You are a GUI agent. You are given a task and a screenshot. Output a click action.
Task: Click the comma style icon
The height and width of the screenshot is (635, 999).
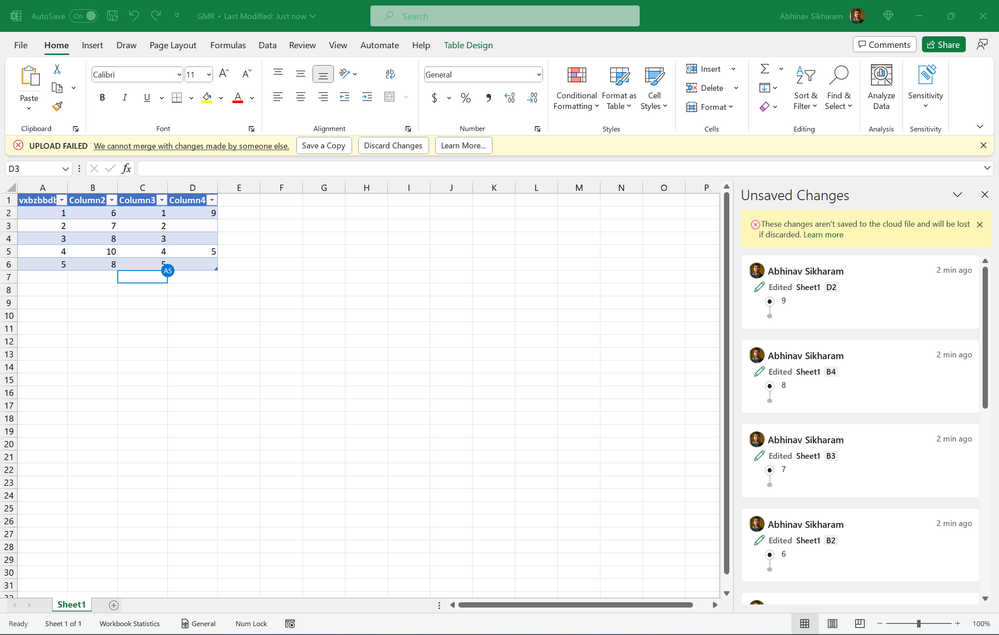point(488,97)
